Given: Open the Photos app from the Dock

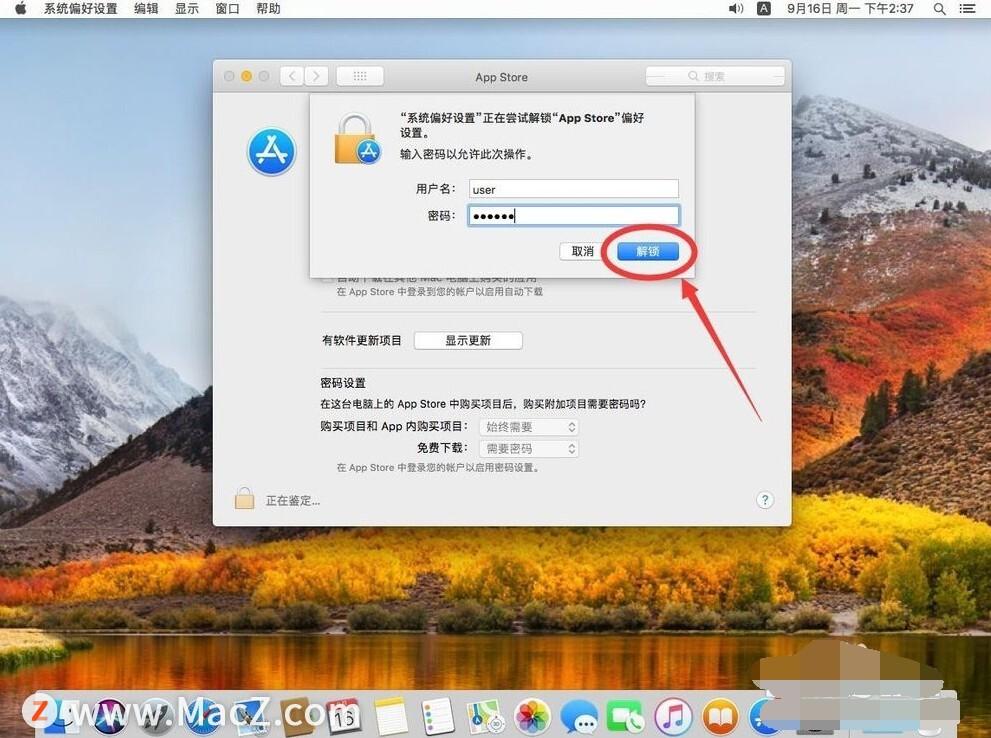Looking at the screenshot, I should pos(532,715).
